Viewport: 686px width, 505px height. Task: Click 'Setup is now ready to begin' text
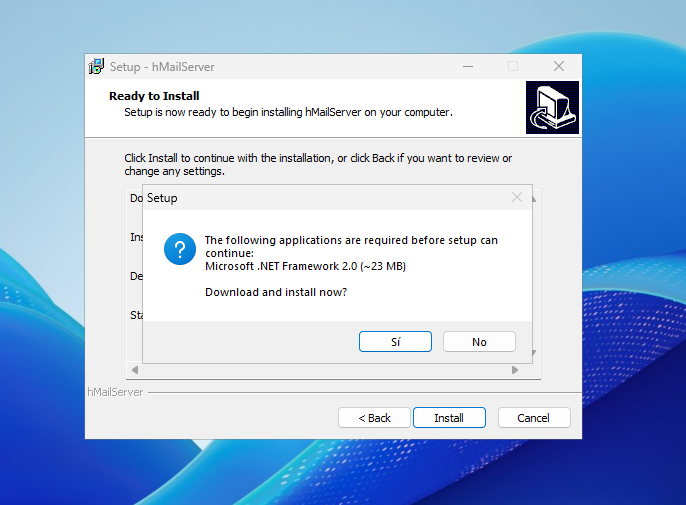(x=288, y=112)
